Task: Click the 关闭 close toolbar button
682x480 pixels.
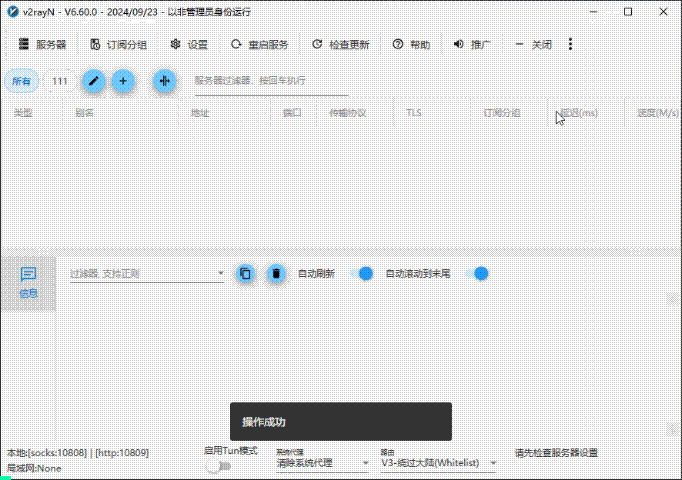Action: tap(533, 44)
